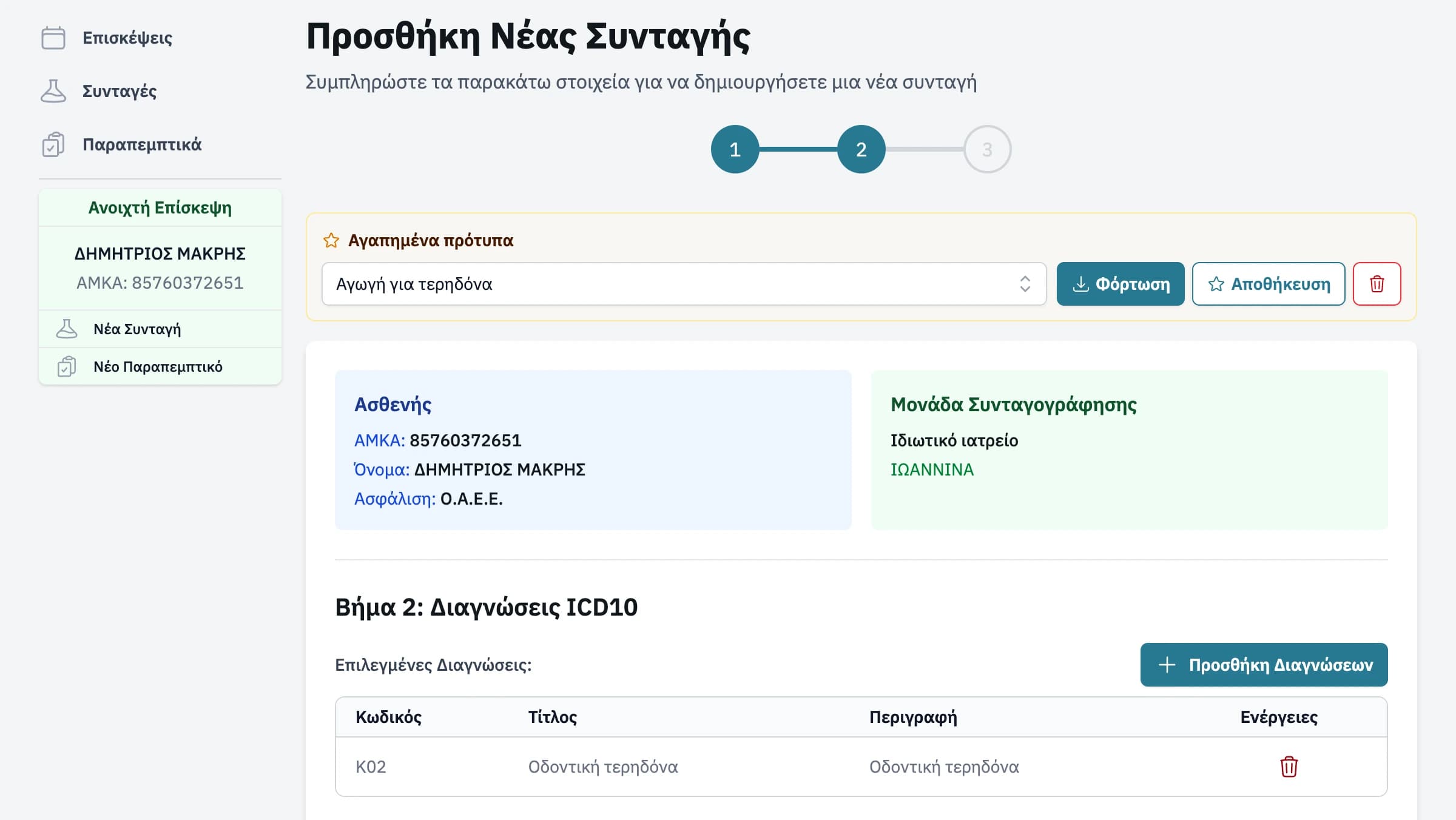
Task: Click Μονάδα Συνταγογράφησης heading
Action: point(1014,405)
